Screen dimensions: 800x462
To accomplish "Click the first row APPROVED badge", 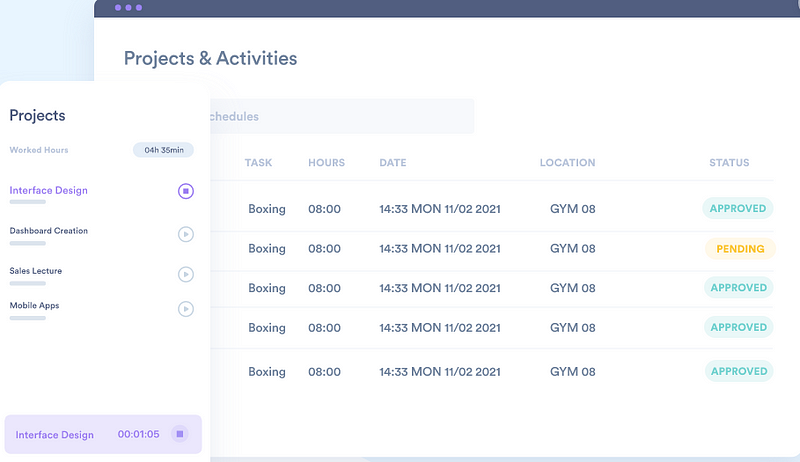I will [x=738, y=209].
